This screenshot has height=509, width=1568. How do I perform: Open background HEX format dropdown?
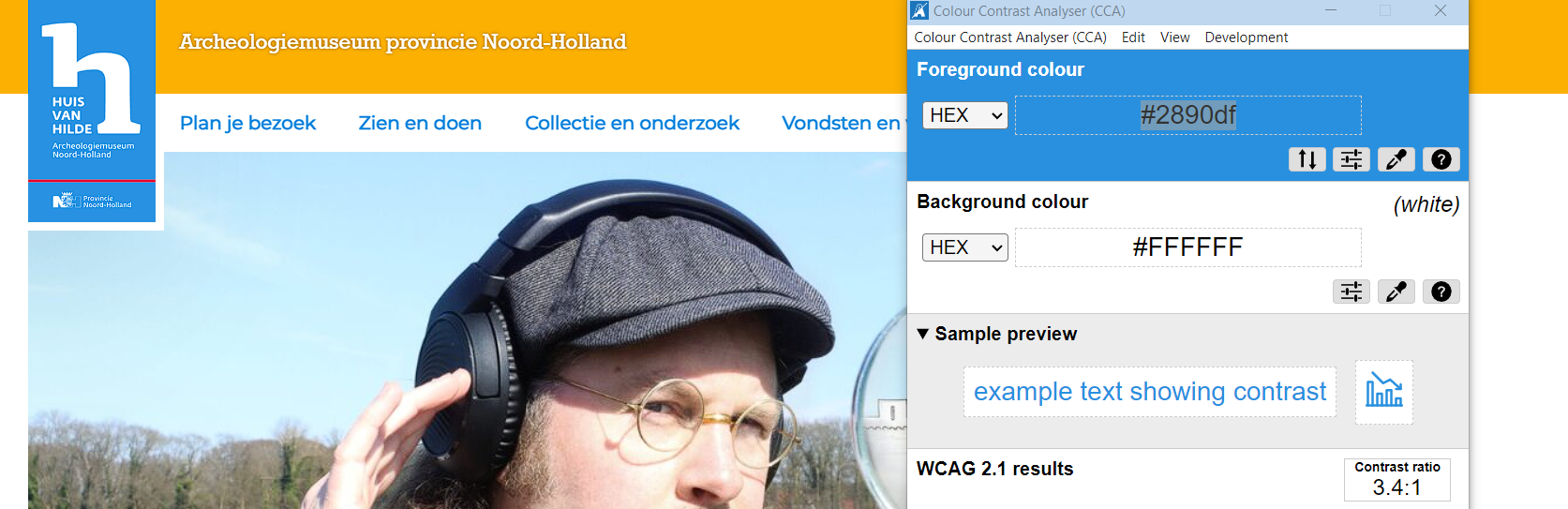pyautogui.click(x=964, y=247)
